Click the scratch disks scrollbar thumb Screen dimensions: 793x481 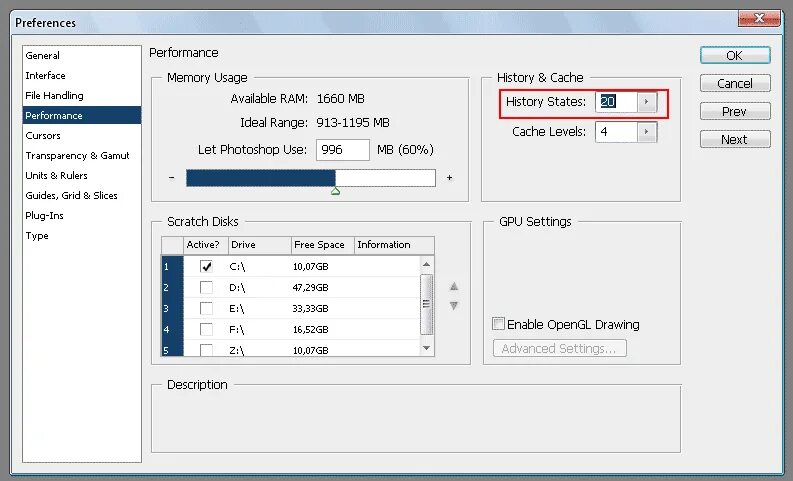[x=426, y=304]
